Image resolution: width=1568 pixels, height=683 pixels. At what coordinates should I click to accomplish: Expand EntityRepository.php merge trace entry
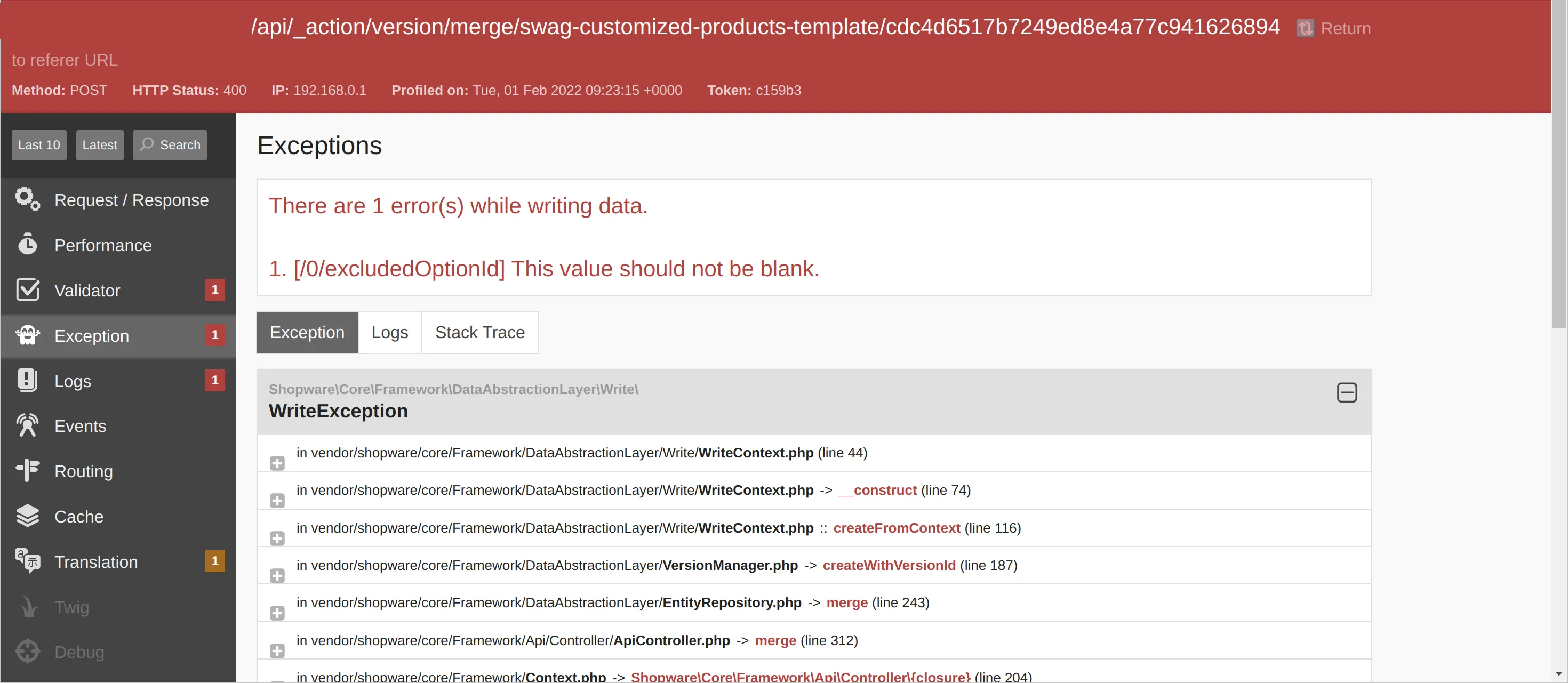[x=277, y=613]
